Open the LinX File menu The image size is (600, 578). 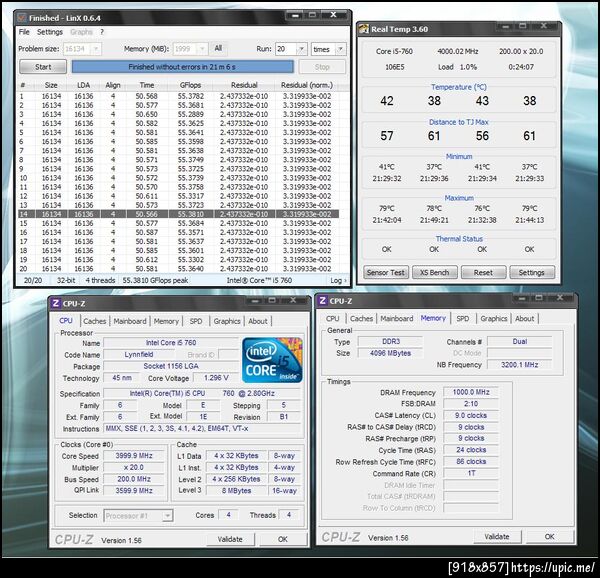(x=24, y=32)
